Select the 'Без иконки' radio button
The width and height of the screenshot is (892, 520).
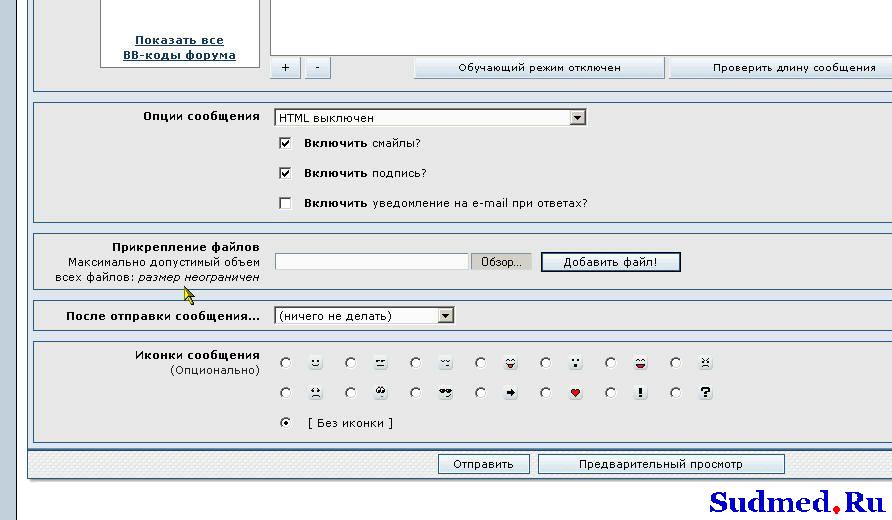click(286, 423)
